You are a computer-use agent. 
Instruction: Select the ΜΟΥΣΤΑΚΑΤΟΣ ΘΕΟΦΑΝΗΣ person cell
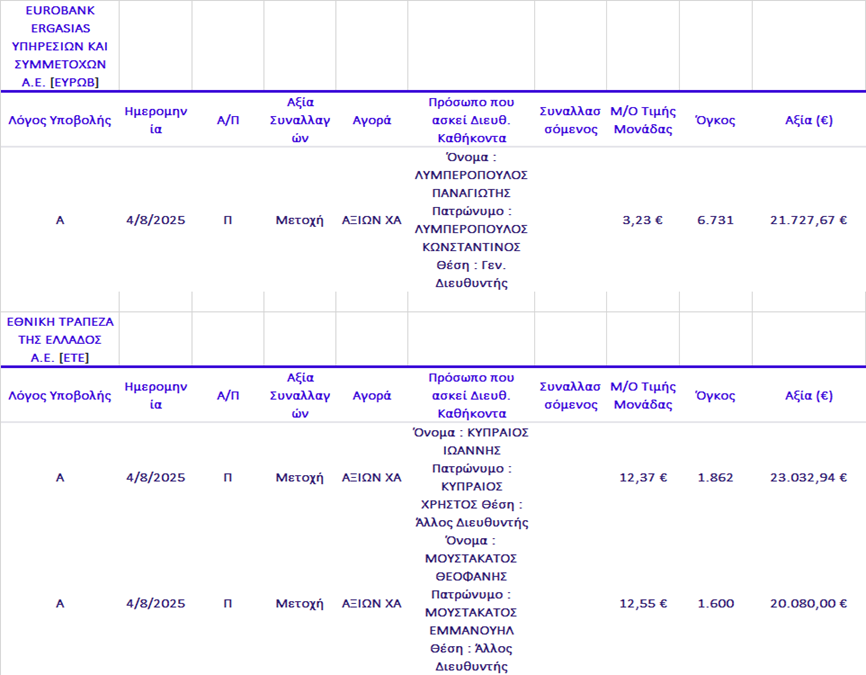point(471,603)
